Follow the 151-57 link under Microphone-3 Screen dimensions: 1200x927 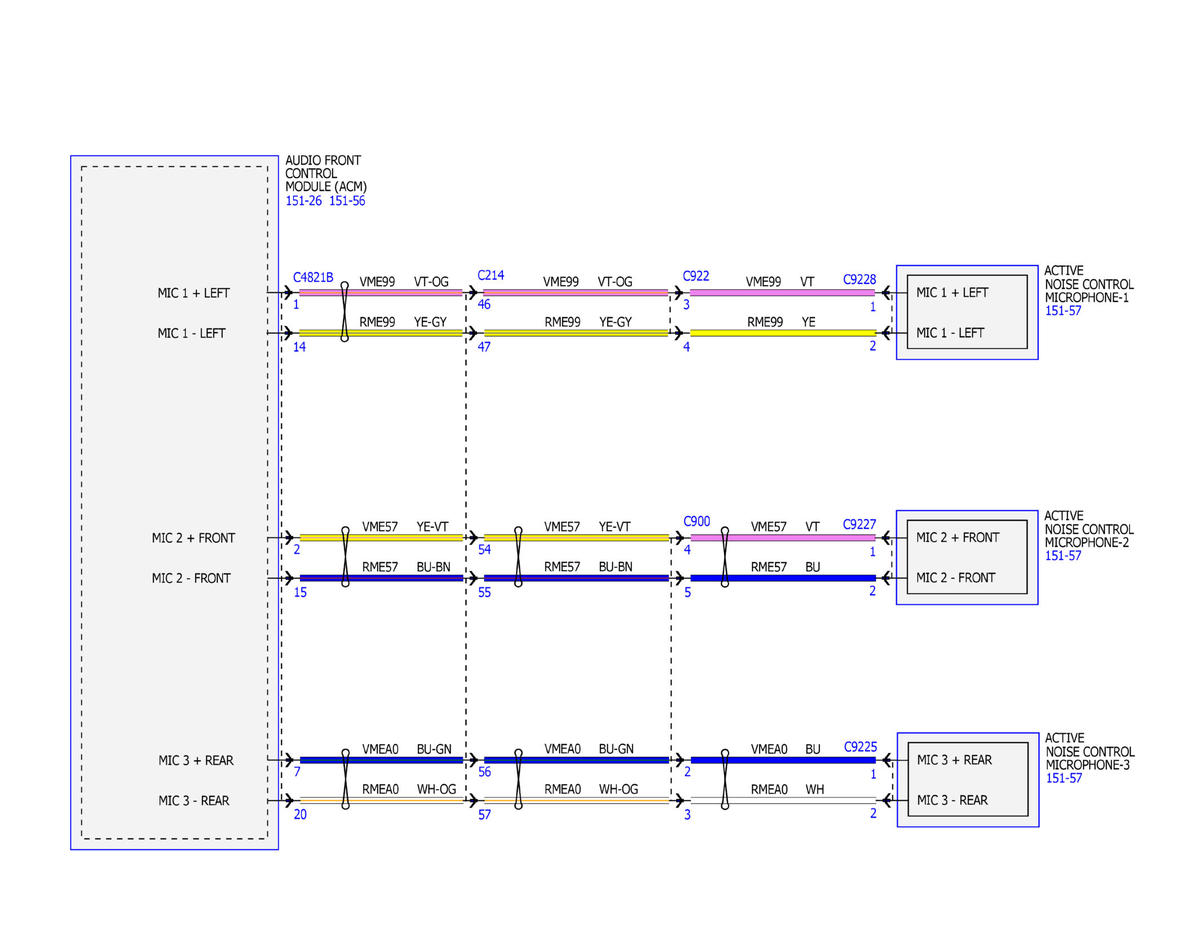tap(1064, 778)
